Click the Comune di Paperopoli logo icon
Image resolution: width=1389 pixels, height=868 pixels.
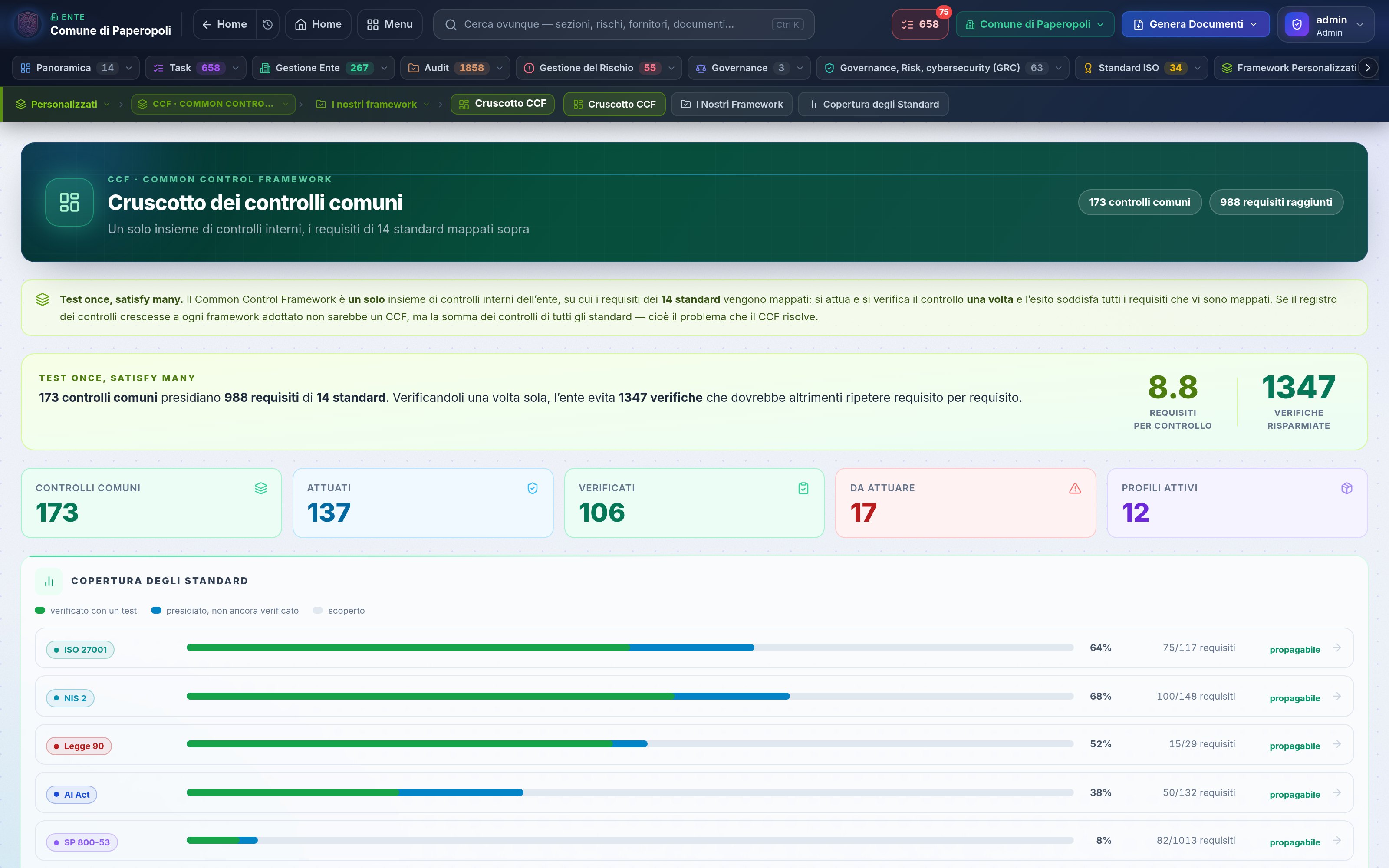point(27,24)
